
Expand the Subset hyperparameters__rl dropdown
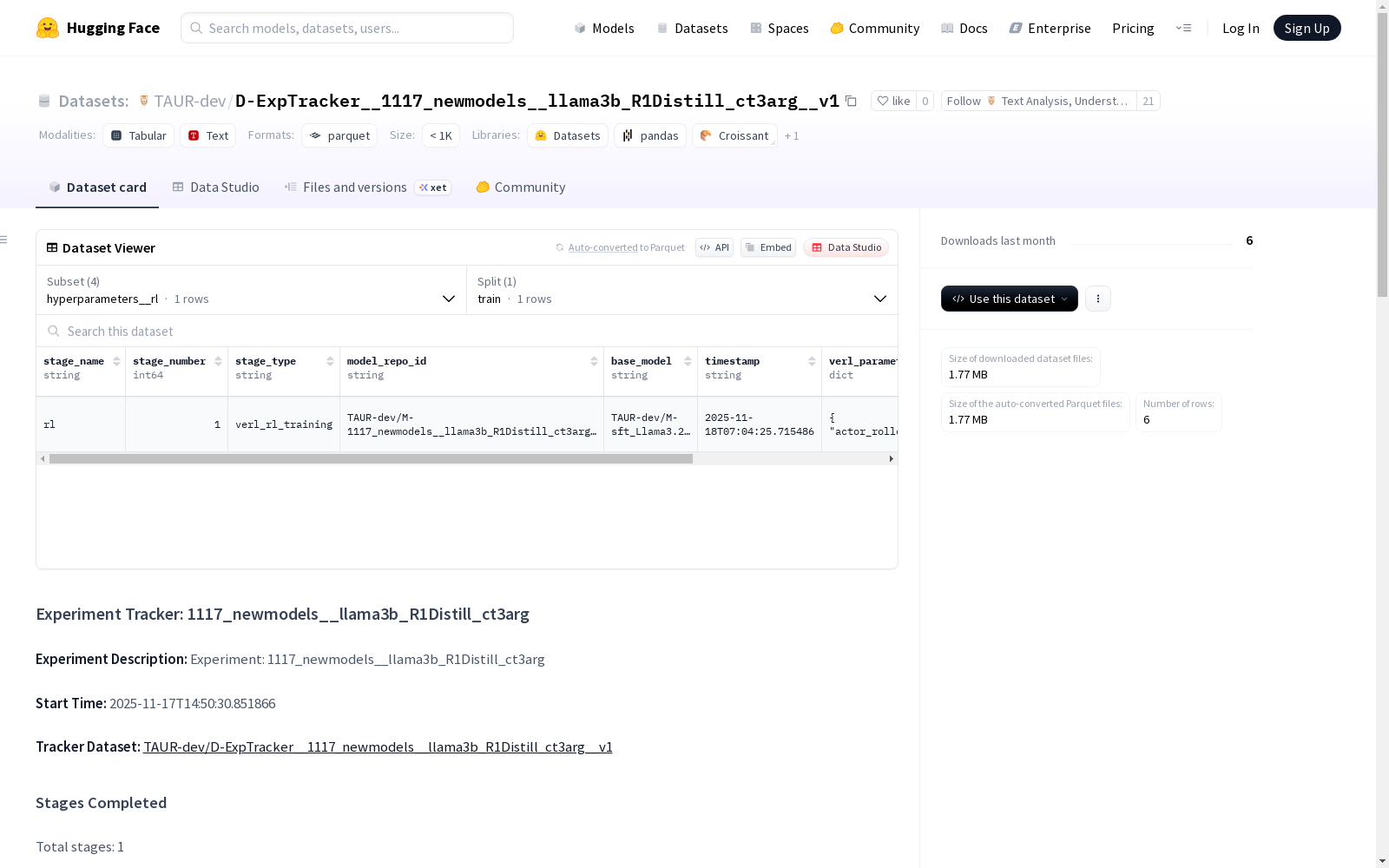pyautogui.click(x=252, y=290)
